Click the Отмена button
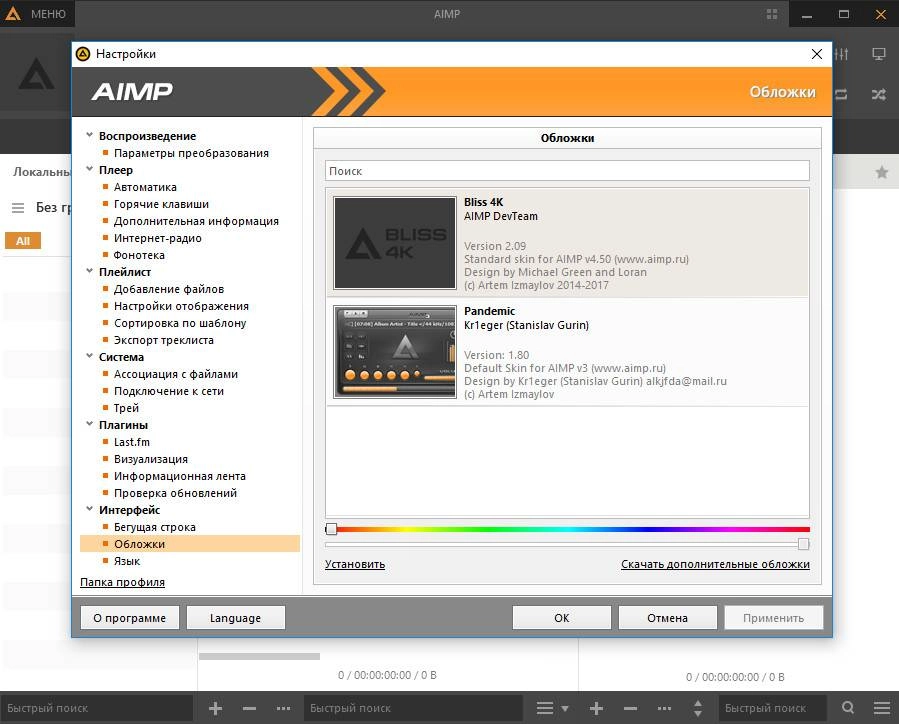Screen dimensions: 899x724 [x=667, y=618]
